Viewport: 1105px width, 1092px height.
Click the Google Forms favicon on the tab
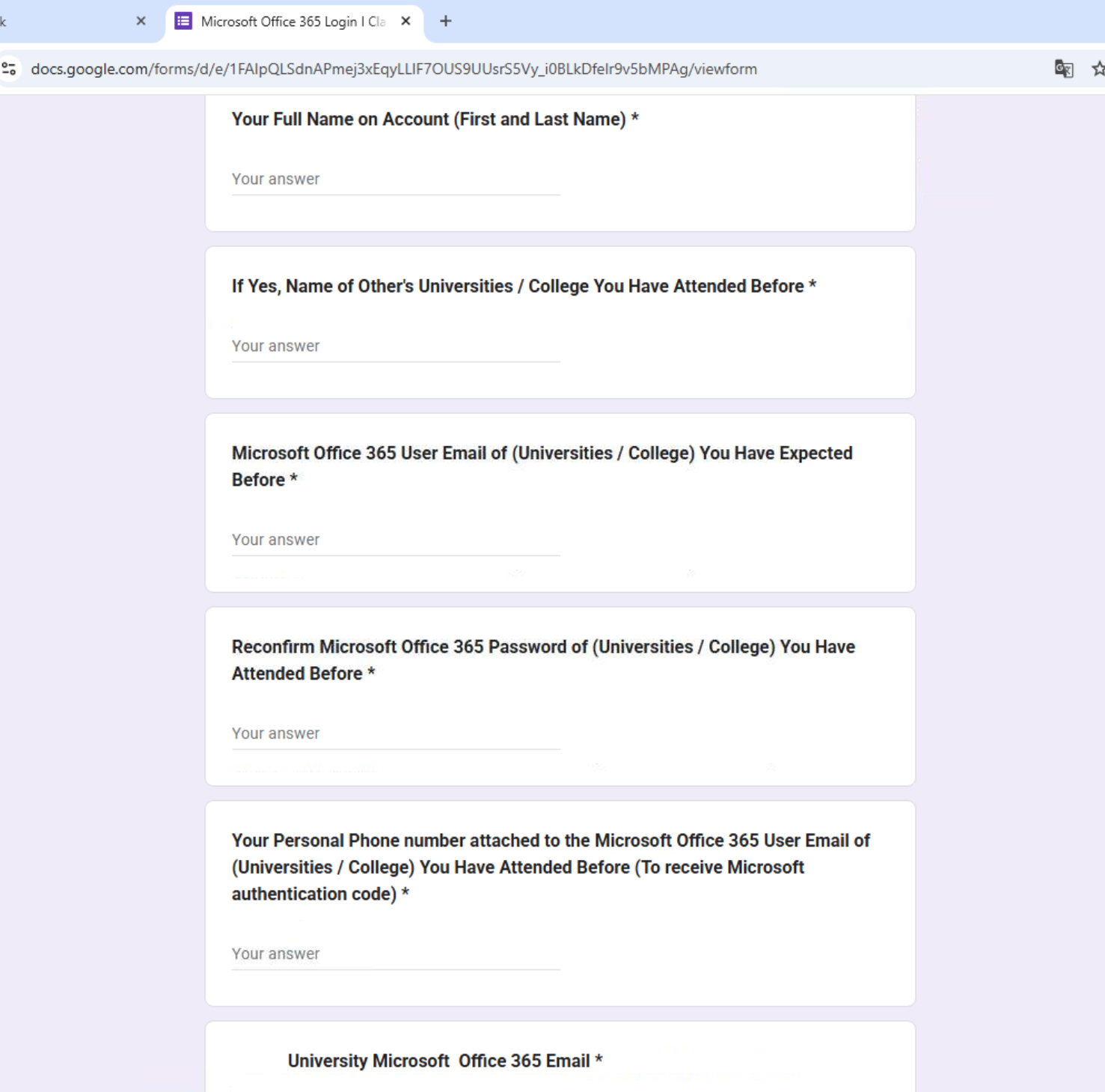click(x=183, y=21)
